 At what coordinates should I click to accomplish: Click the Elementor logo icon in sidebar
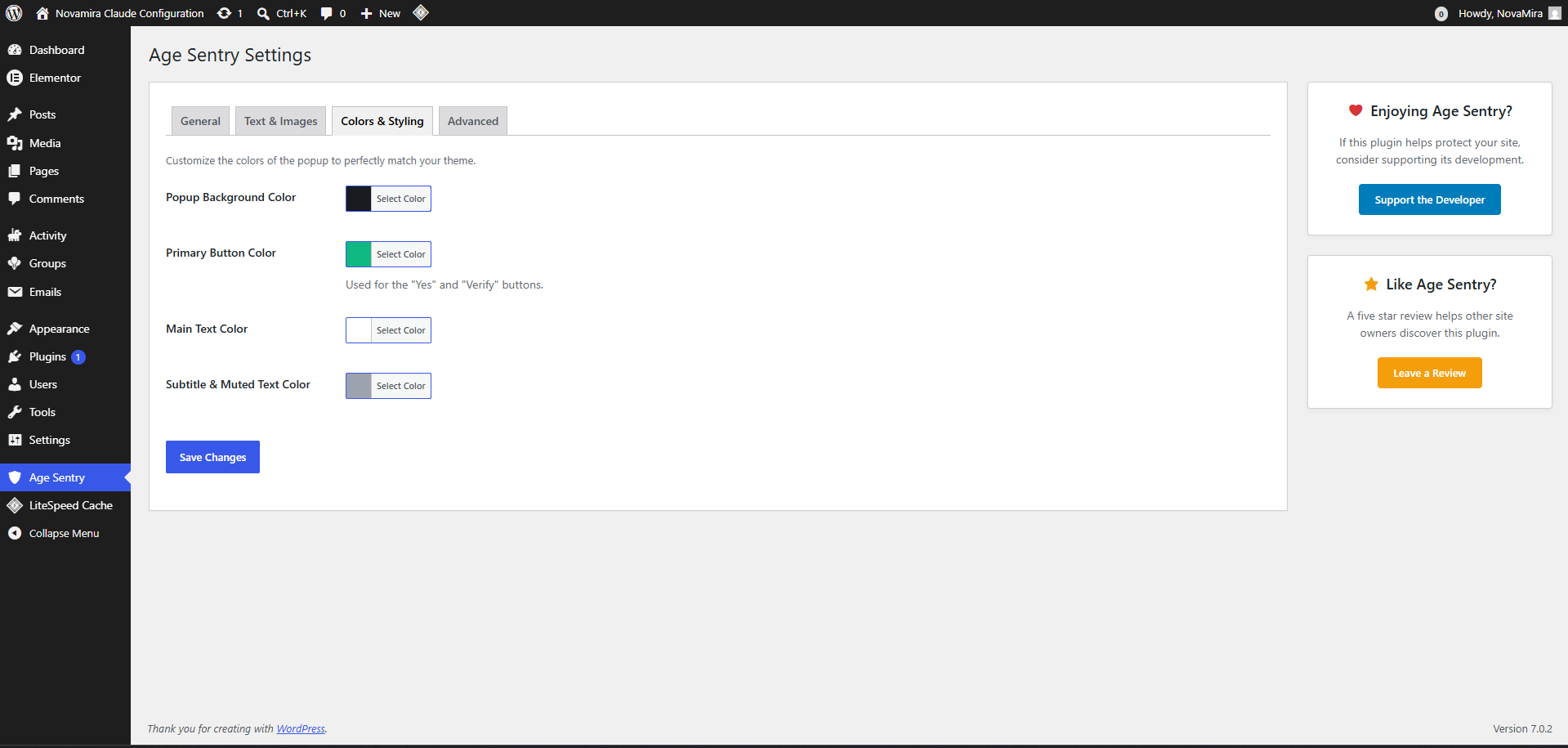pyautogui.click(x=15, y=78)
